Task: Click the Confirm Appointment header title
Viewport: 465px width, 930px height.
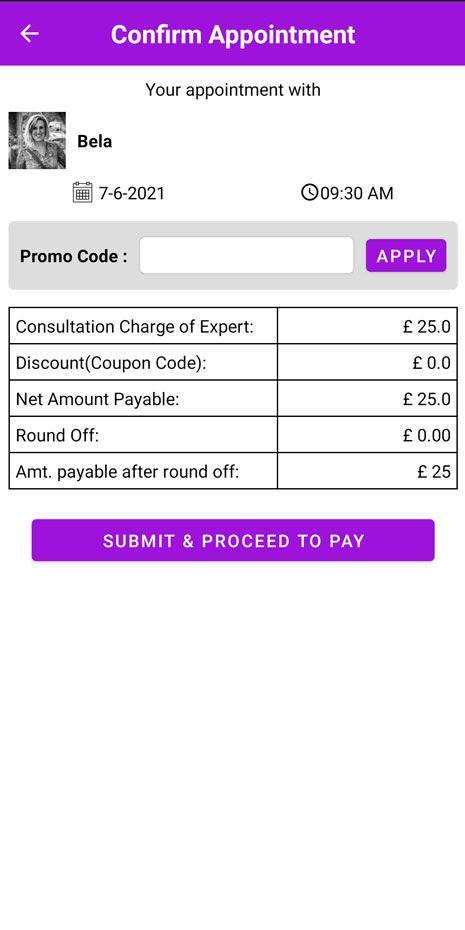Action: [x=233, y=34]
